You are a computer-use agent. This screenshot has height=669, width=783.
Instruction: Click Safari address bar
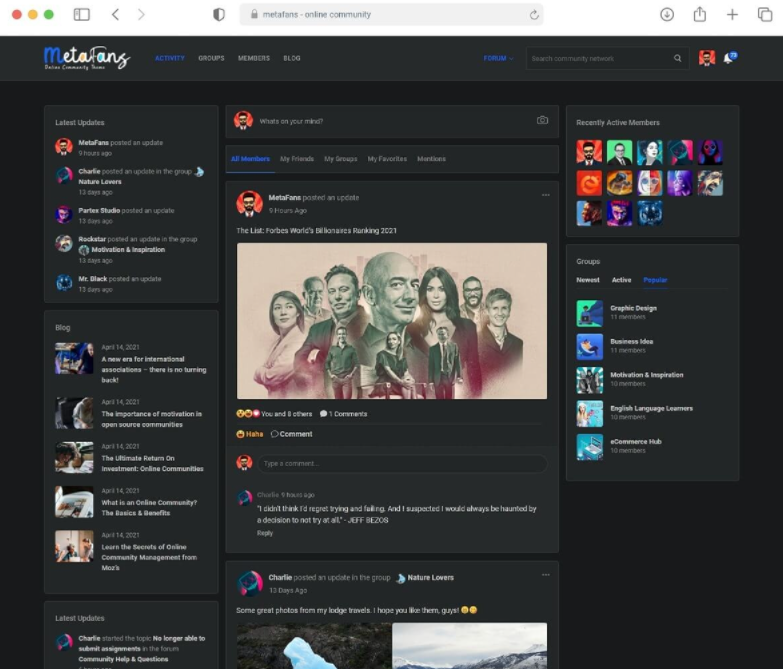(x=392, y=14)
